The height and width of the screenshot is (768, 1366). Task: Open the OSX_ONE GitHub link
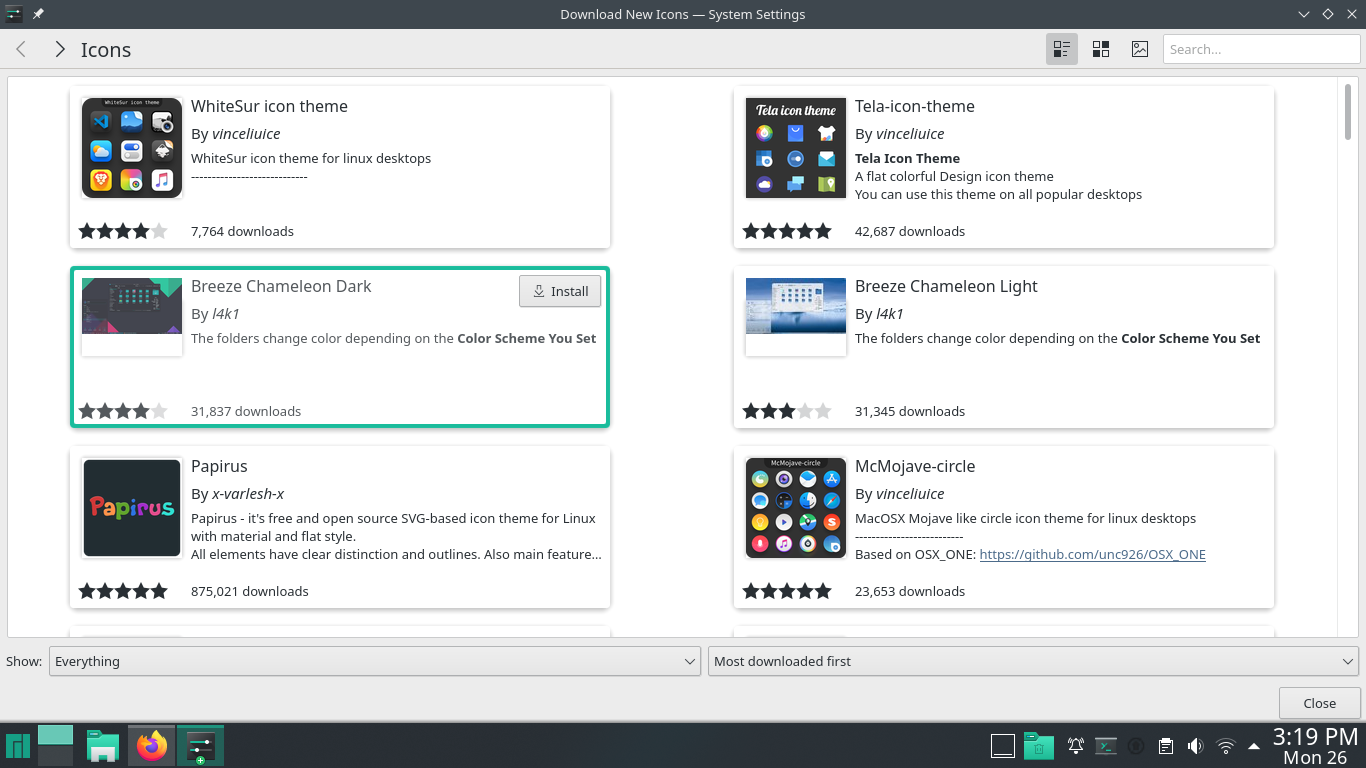click(x=1092, y=554)
